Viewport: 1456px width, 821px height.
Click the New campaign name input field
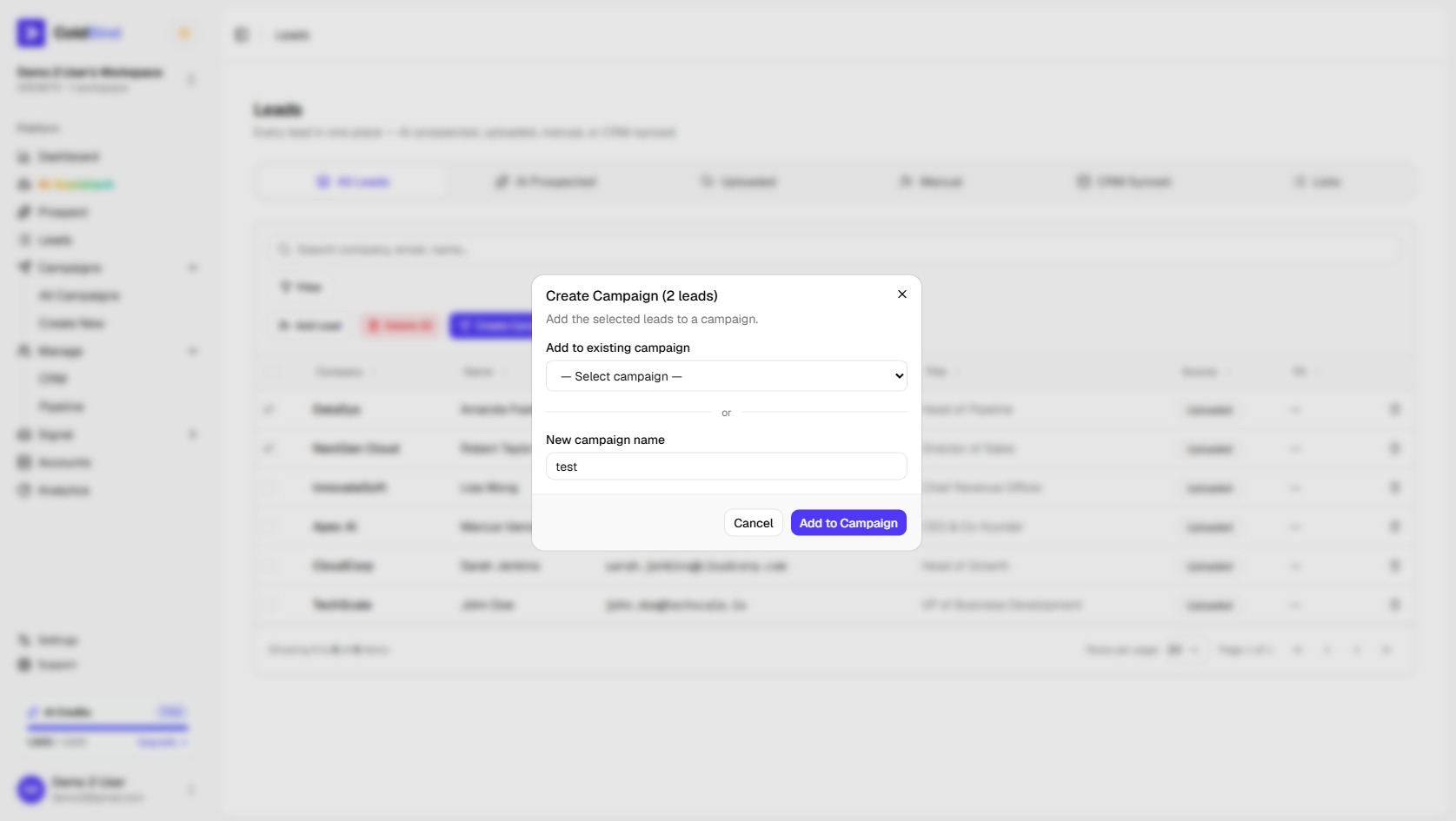click(727, 467)
